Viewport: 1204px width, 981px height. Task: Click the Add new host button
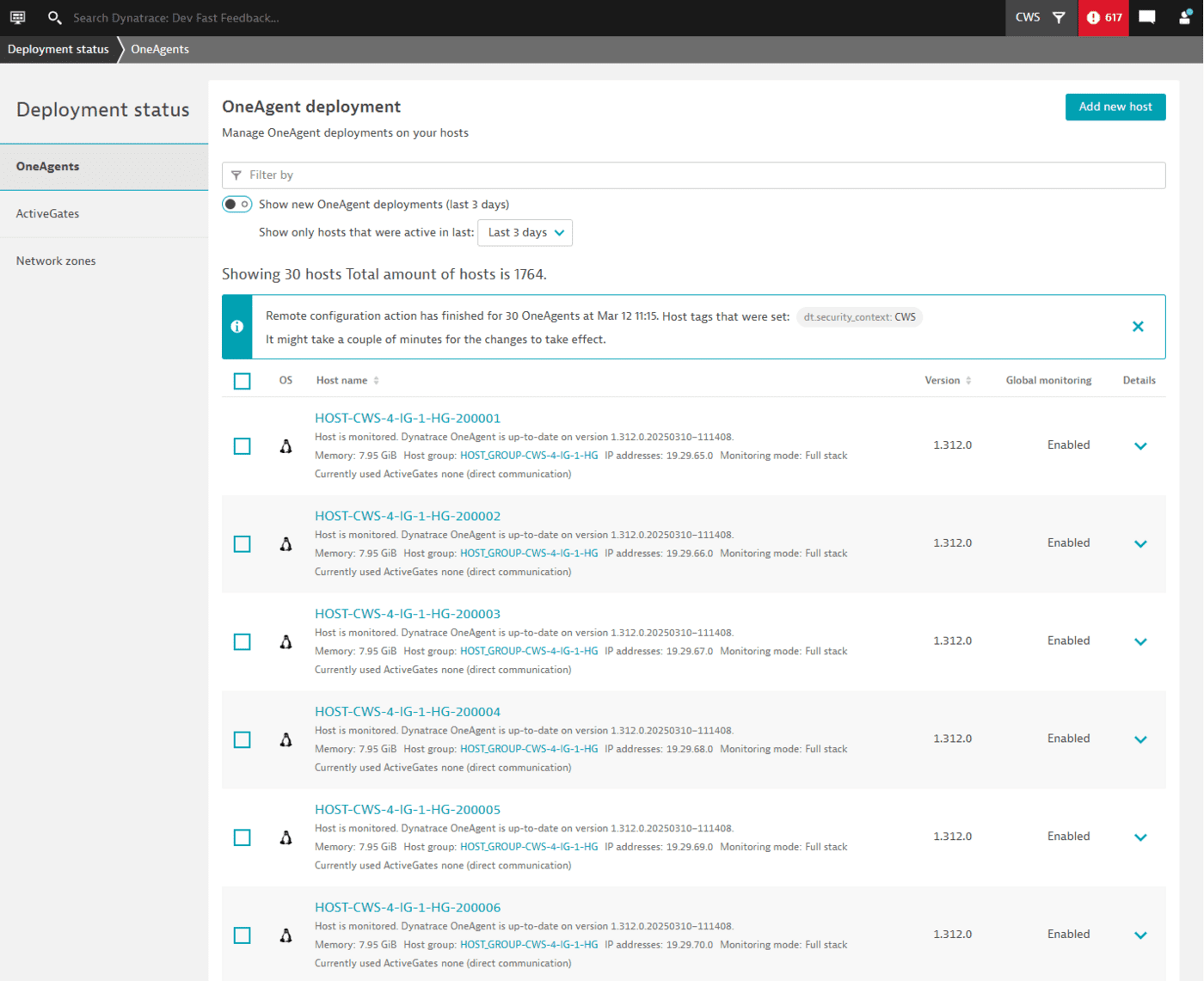pyautogui.click(x=1115, y=107)
